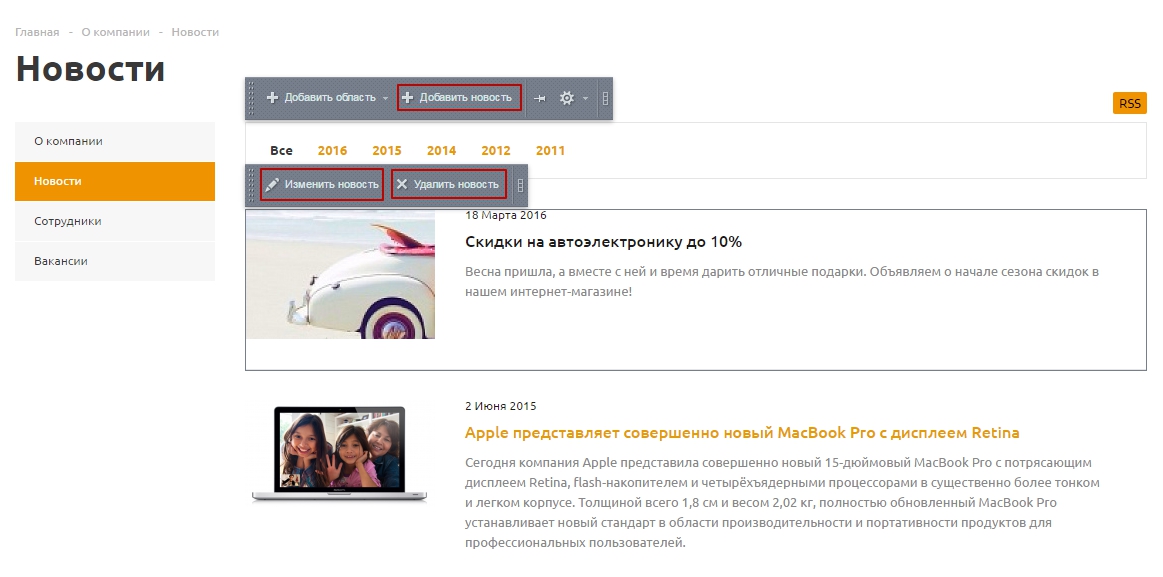1163x577 pixels.
Task: Select 'Новости' in the side menu
Action: (x=115, y=181)
